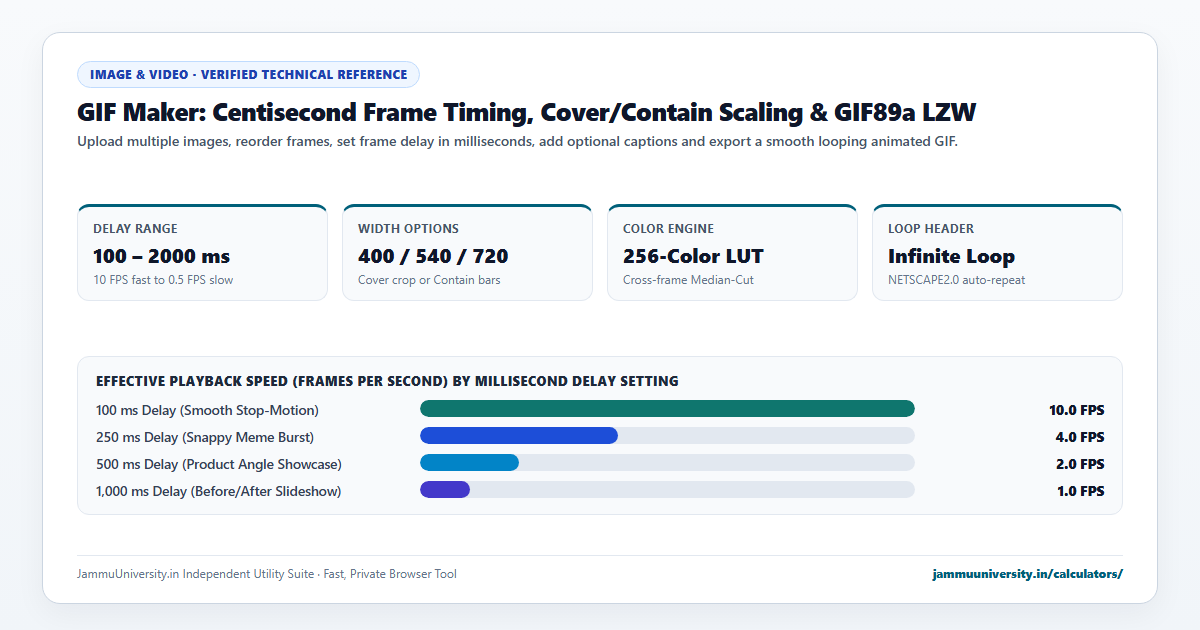The height and width of the screenshot is (630, 1200).
Task: Click '250 ms Delay (Snappy Meme Burst)' row label
Action: [205, 437]
